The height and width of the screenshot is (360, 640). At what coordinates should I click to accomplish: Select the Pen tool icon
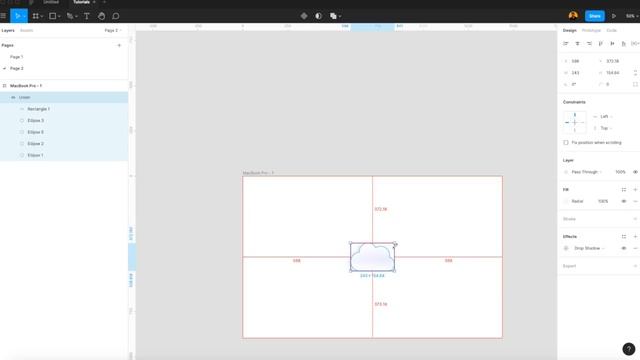[70, 16]
